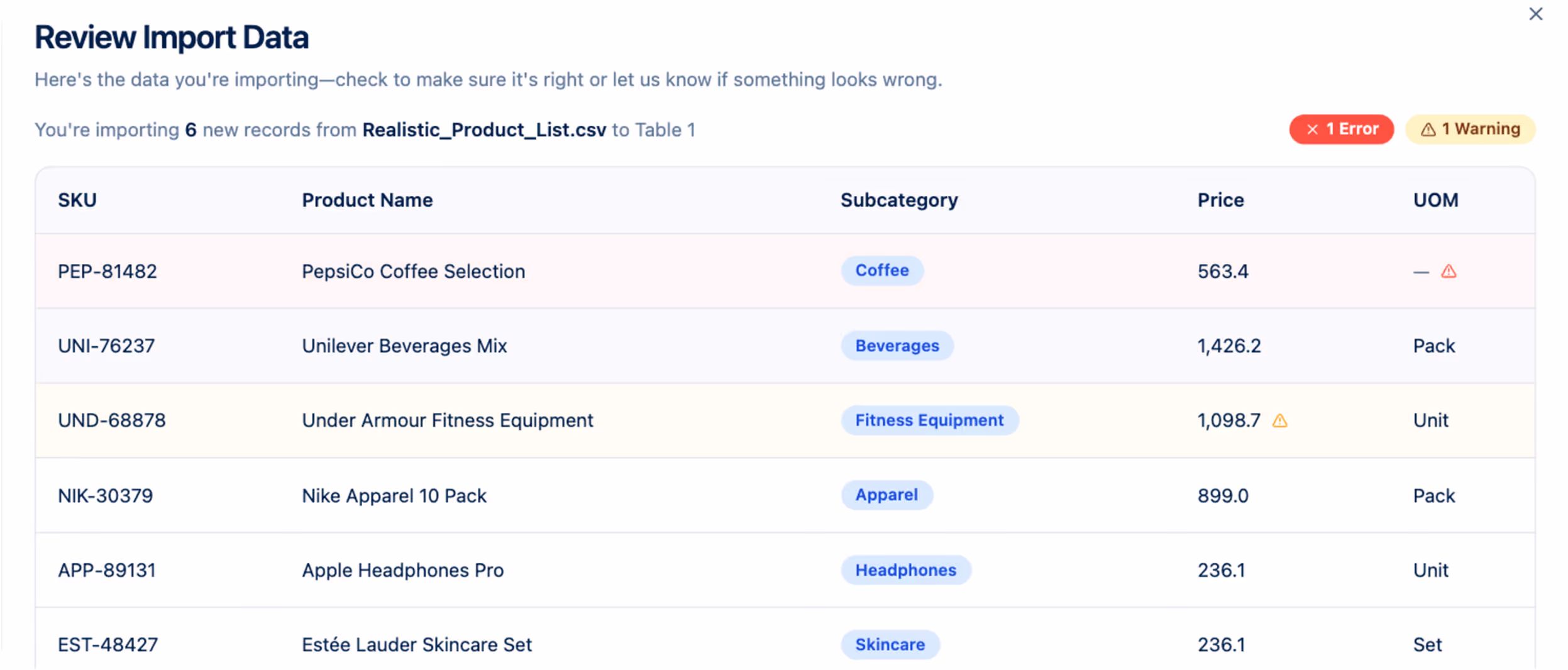Click the Beverages subcategory tag
This screenshot has width=1568, height=670.
[897, 345]
